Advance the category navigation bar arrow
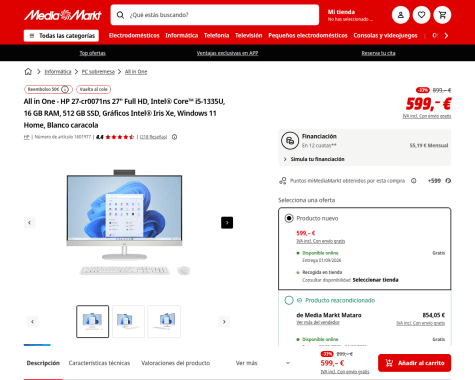 [446, 36]
